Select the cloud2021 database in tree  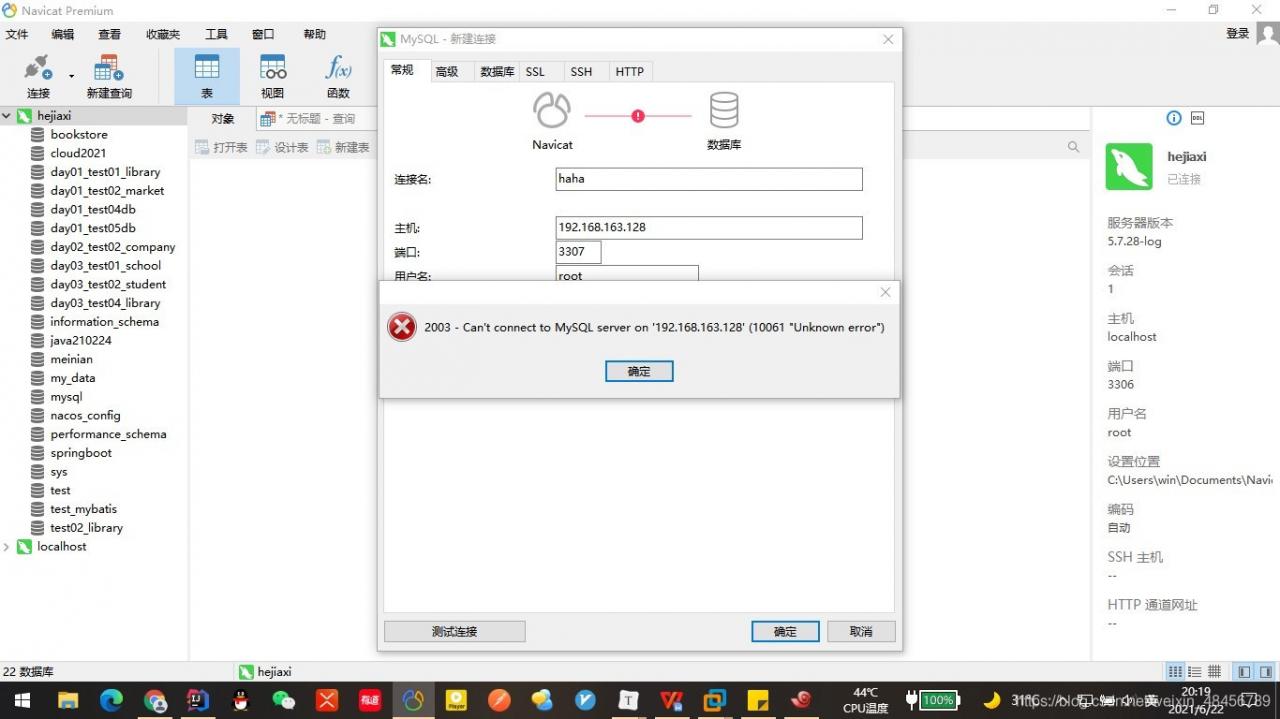point(78,153)
